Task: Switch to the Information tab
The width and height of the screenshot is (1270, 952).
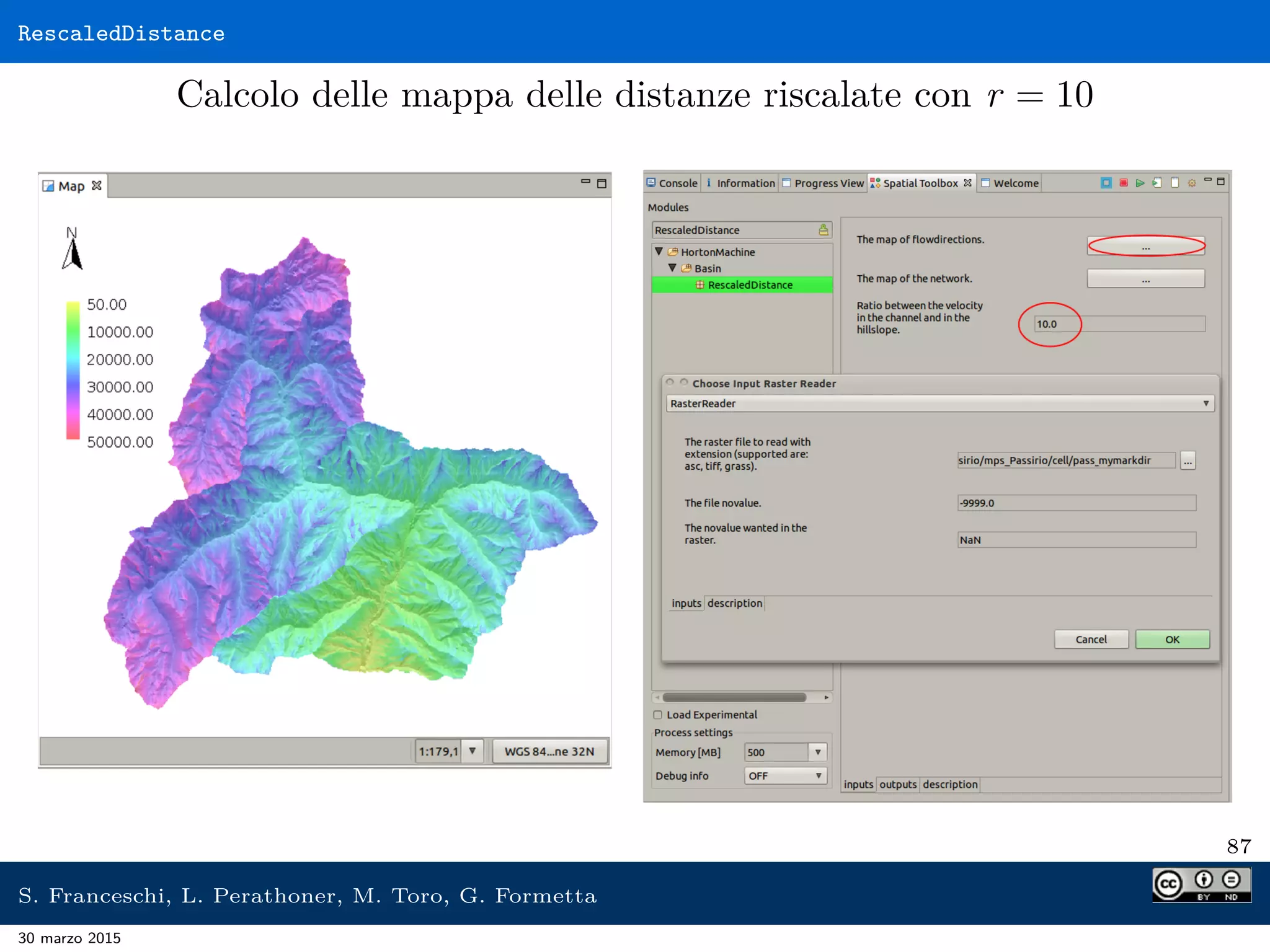Action: pos(741,183)
